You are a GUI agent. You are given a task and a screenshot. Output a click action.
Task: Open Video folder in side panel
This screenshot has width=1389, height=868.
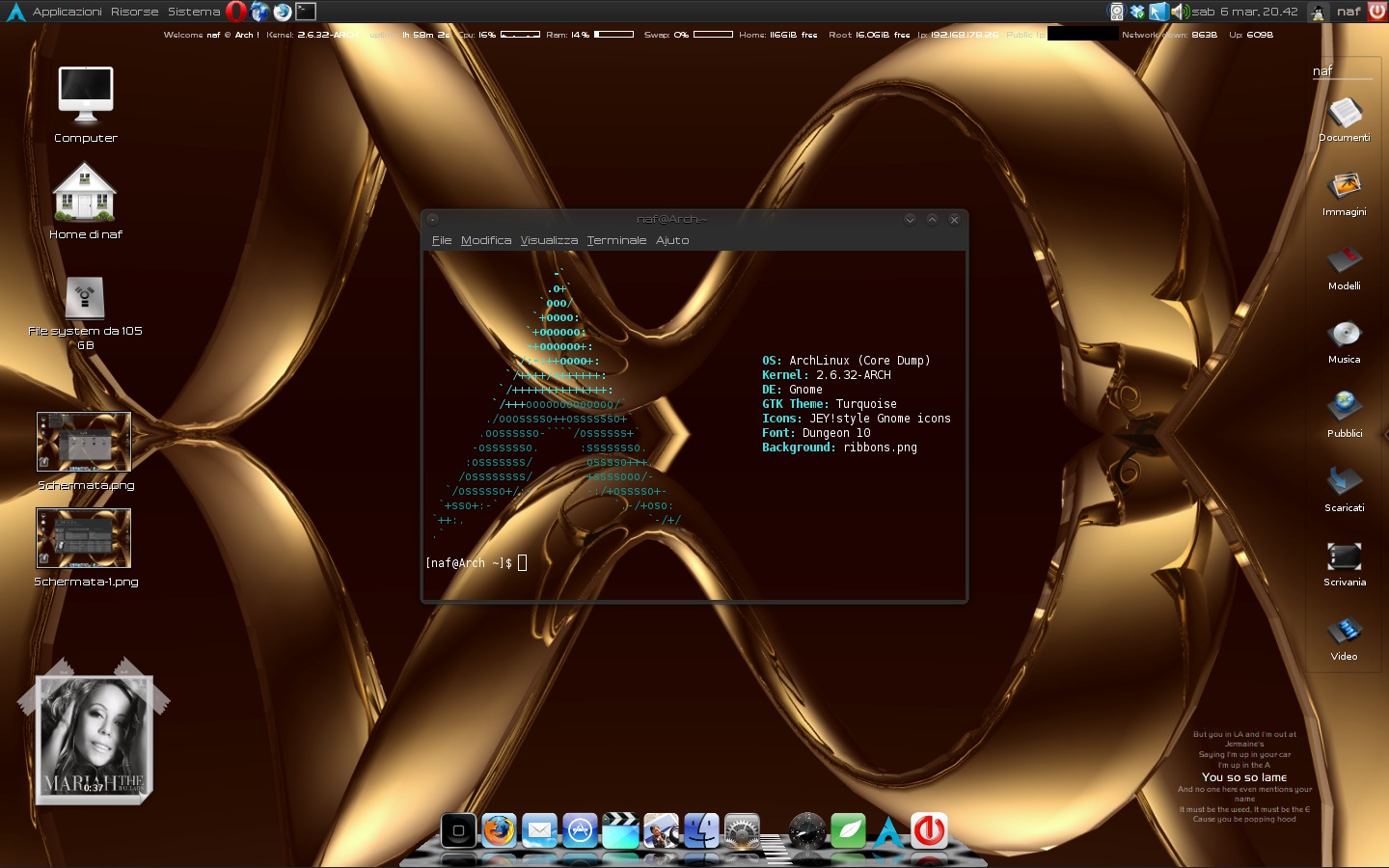(x=1345, y=637)
